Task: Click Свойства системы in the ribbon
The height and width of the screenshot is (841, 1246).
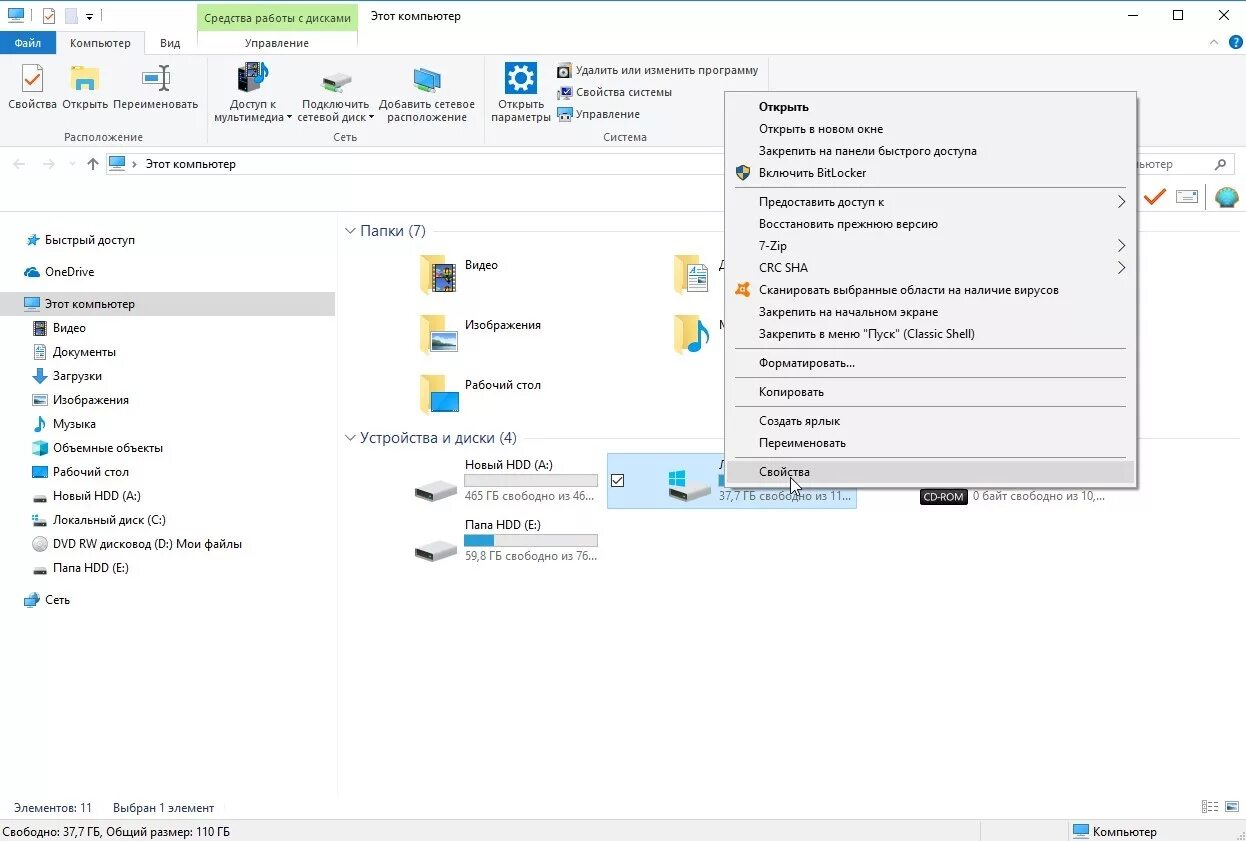Action: pyautogui.click(x=623, y=92)
